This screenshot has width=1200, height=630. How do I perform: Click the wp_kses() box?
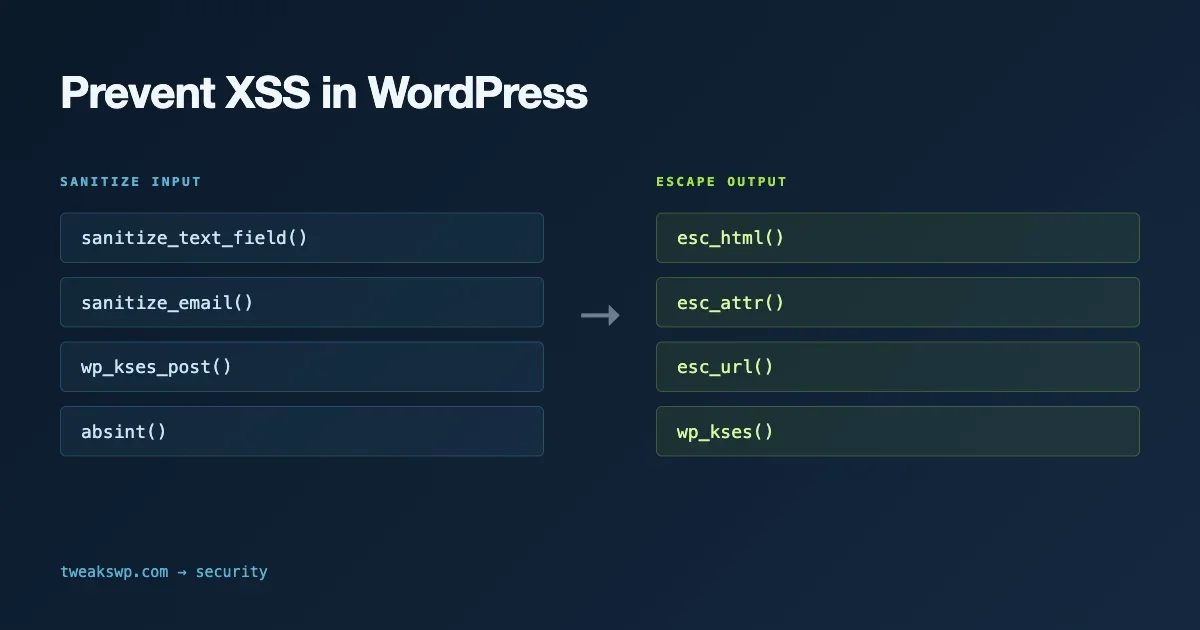(x=898, y=431)
